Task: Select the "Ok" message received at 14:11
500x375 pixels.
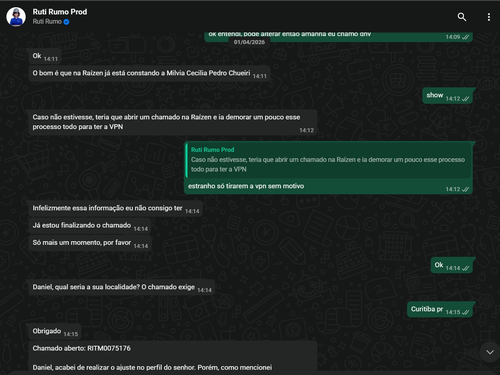Action: click(x=45, y=56)
